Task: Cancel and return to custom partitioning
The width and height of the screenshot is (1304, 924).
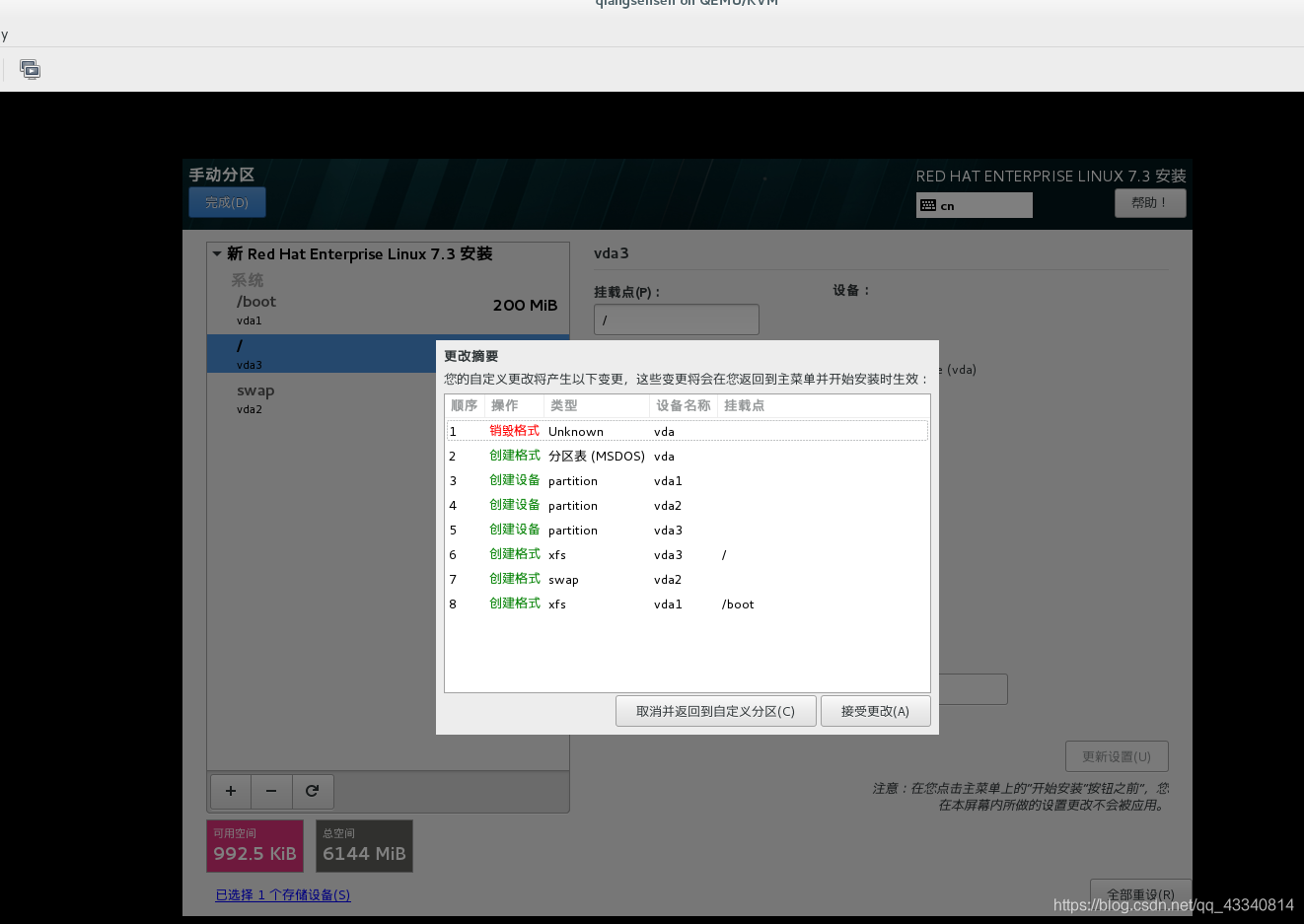Action: click(x=716, y=711)
